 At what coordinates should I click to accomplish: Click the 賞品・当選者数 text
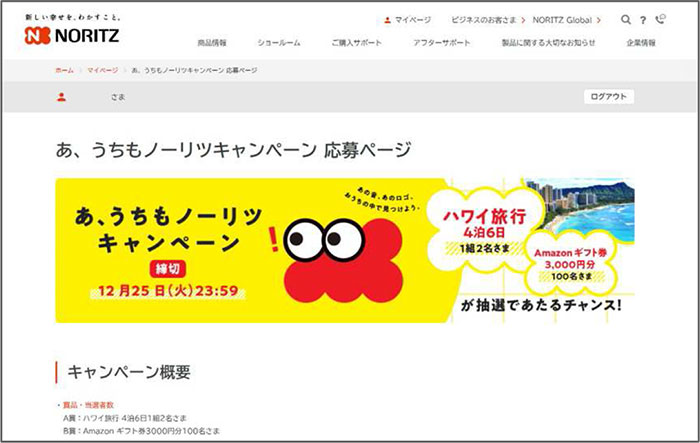click(88, 405)
